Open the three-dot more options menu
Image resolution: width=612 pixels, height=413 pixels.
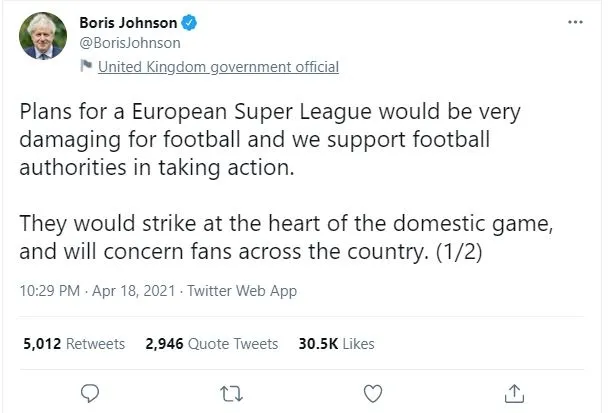[x=574, y=22]
